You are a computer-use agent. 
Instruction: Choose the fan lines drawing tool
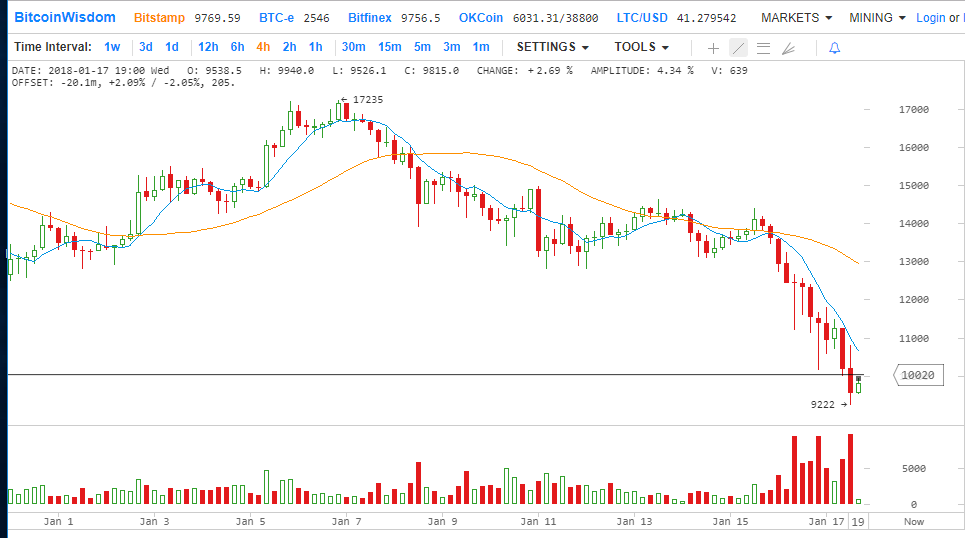click(x=788, y=48)
